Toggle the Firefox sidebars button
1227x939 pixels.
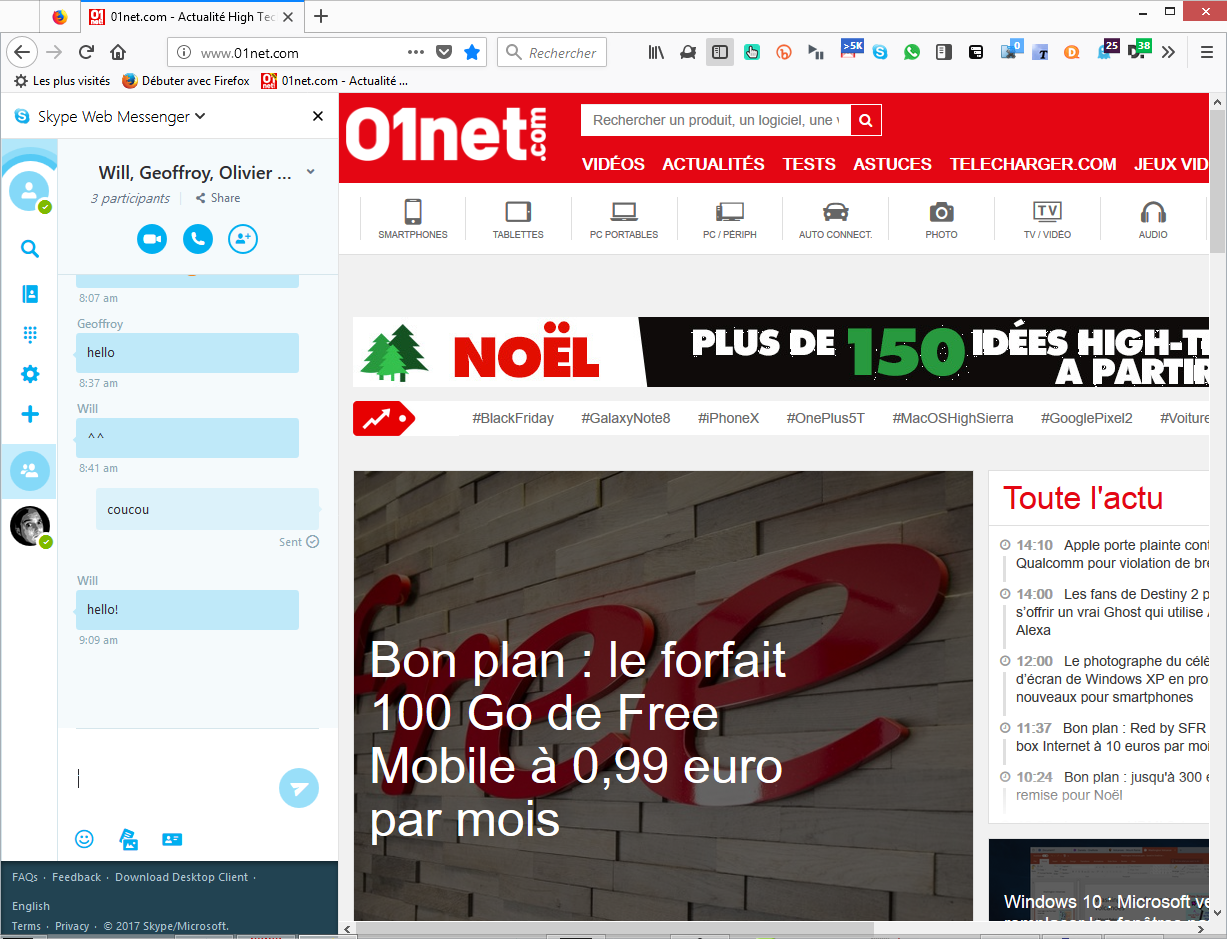point(719,52)
